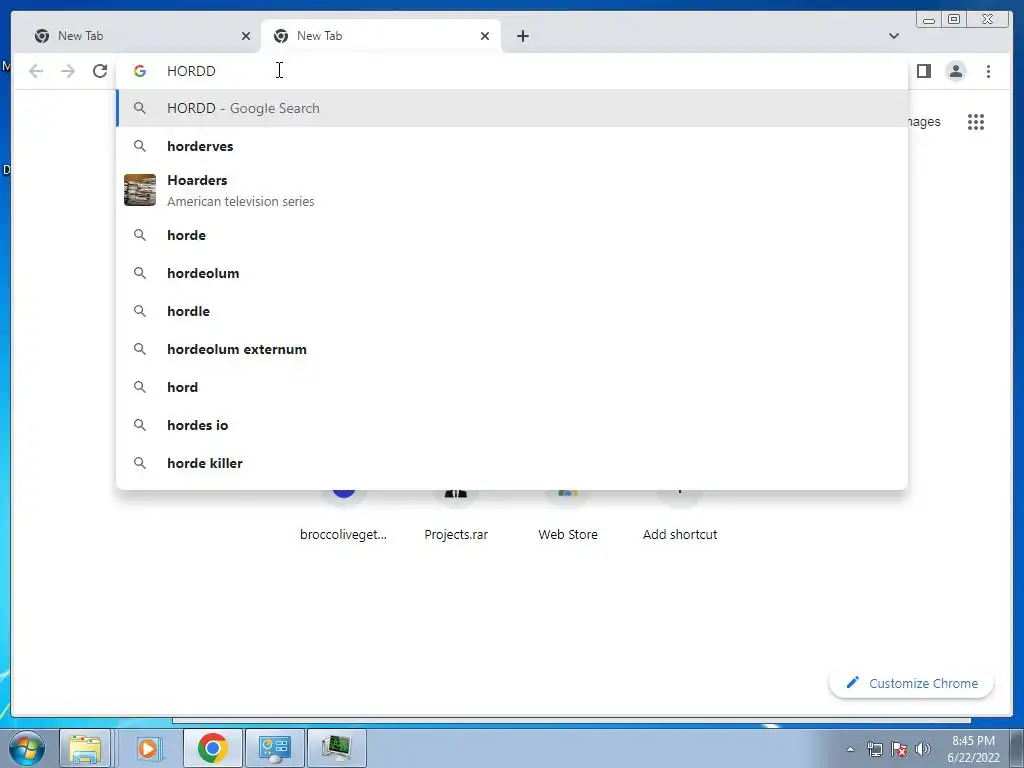The width and height of the screenshot is (1024, 768).
Task: Select the 'horde' suggestion
Action: [512, 235]
